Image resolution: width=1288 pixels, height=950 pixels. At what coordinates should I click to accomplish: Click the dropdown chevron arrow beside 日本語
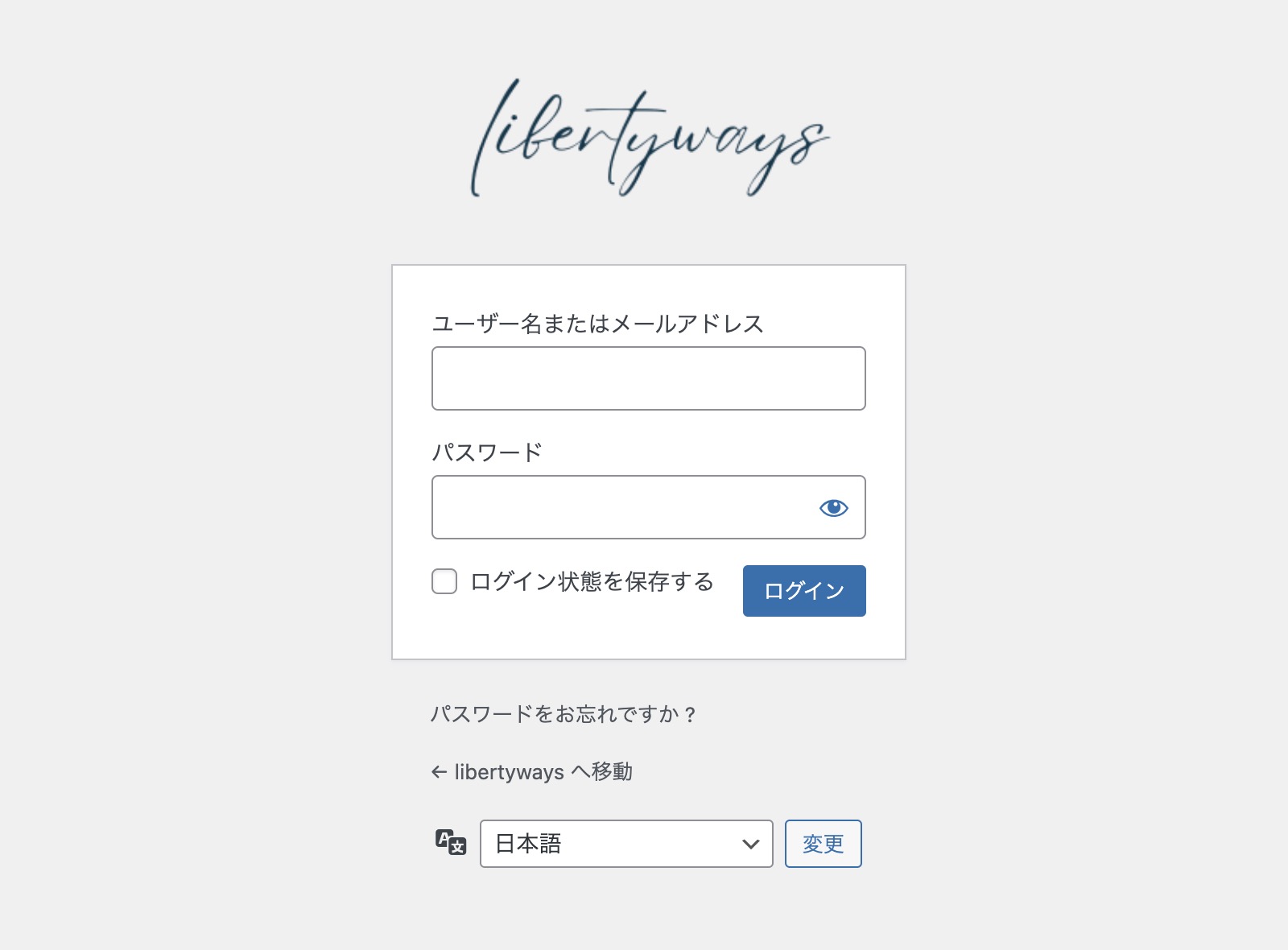pos(750,844)
